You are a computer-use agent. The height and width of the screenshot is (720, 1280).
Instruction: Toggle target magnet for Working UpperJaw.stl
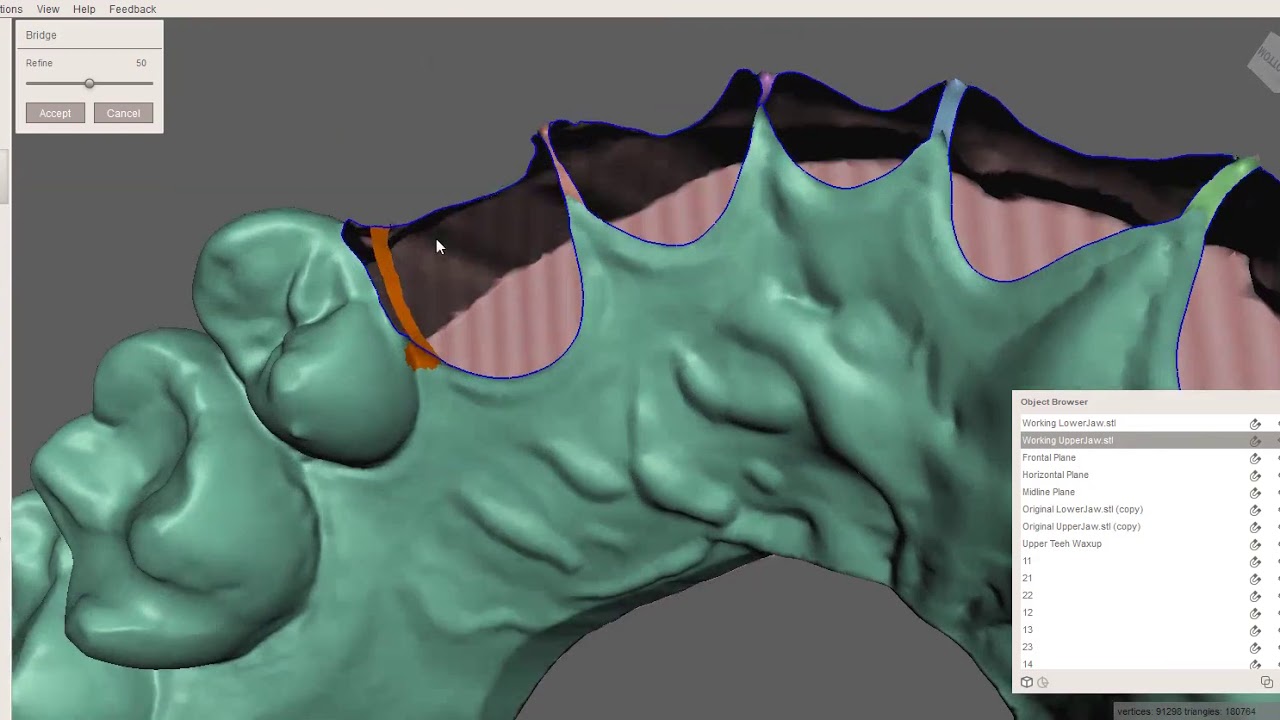coord(1255,441)
